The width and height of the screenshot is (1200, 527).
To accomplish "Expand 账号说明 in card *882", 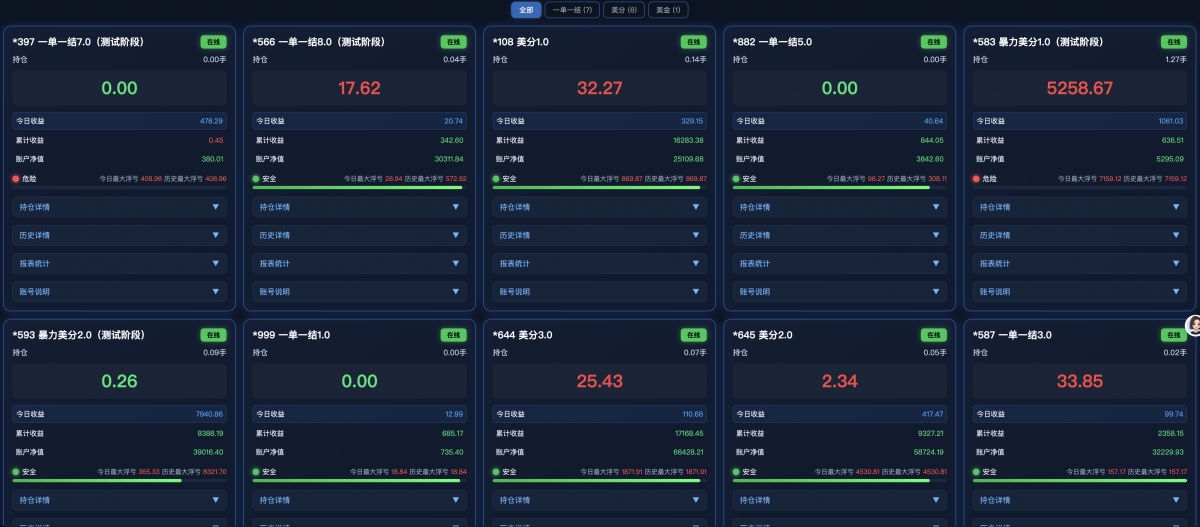I will (839, 291).
